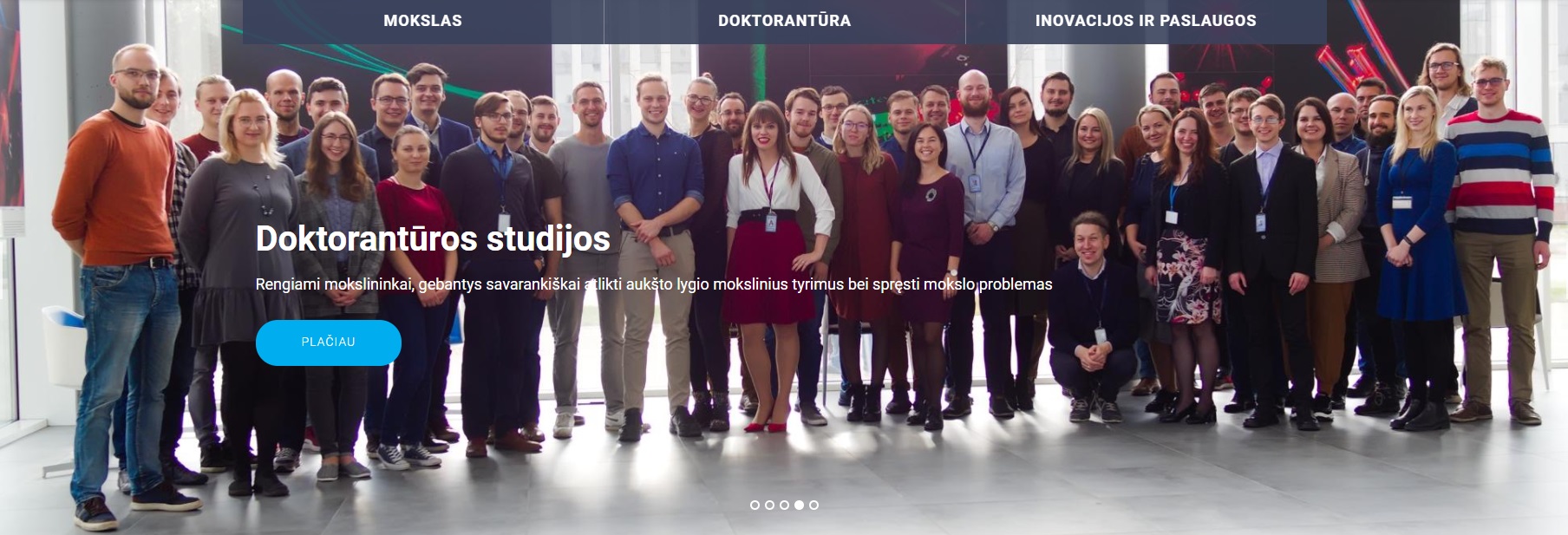This screenshot has width=1568, height=535.
Task: Open the DOKTORANTŪRA menu
Action: (x=785, y=21)
